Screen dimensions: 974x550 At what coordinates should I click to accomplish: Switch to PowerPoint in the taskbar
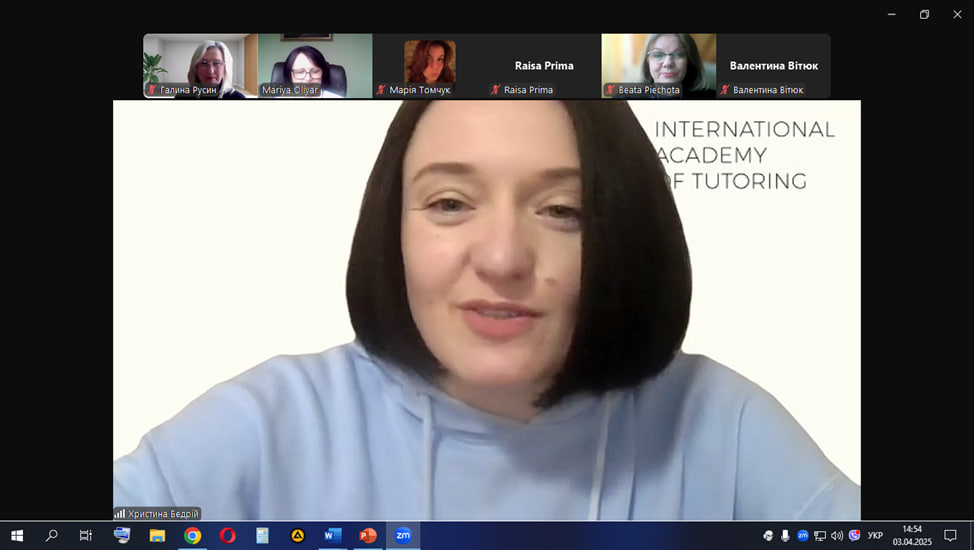367,536
